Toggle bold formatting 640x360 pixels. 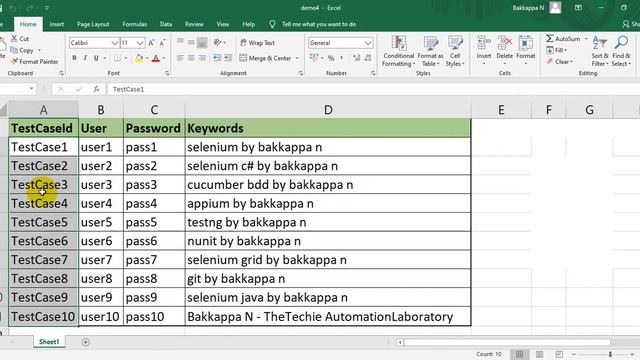pyautogui.click(x=74, y=58)
